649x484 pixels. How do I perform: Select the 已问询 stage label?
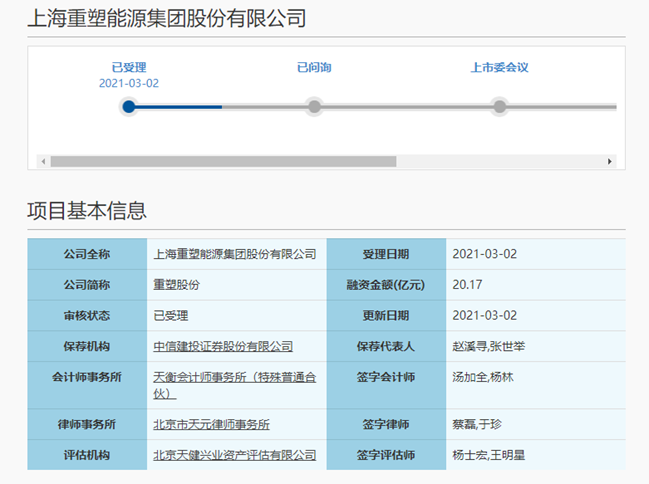pos(314,67)
